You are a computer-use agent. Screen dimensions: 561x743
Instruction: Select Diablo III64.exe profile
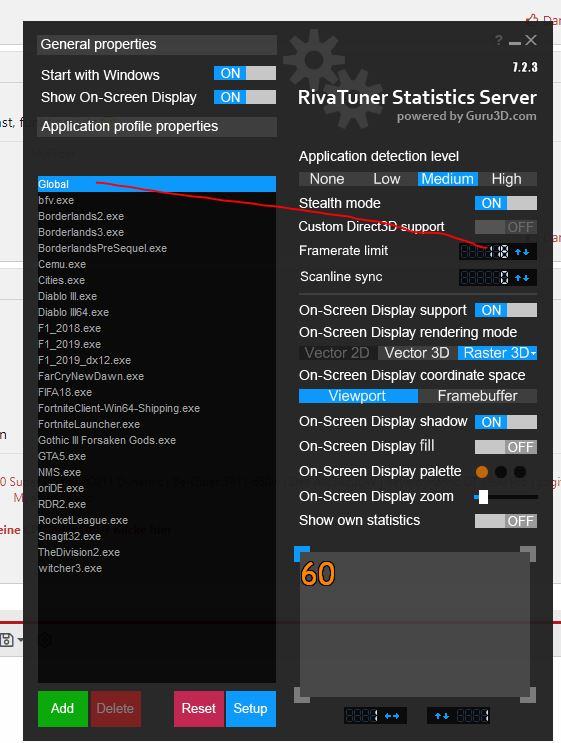(x=157, y=313)
